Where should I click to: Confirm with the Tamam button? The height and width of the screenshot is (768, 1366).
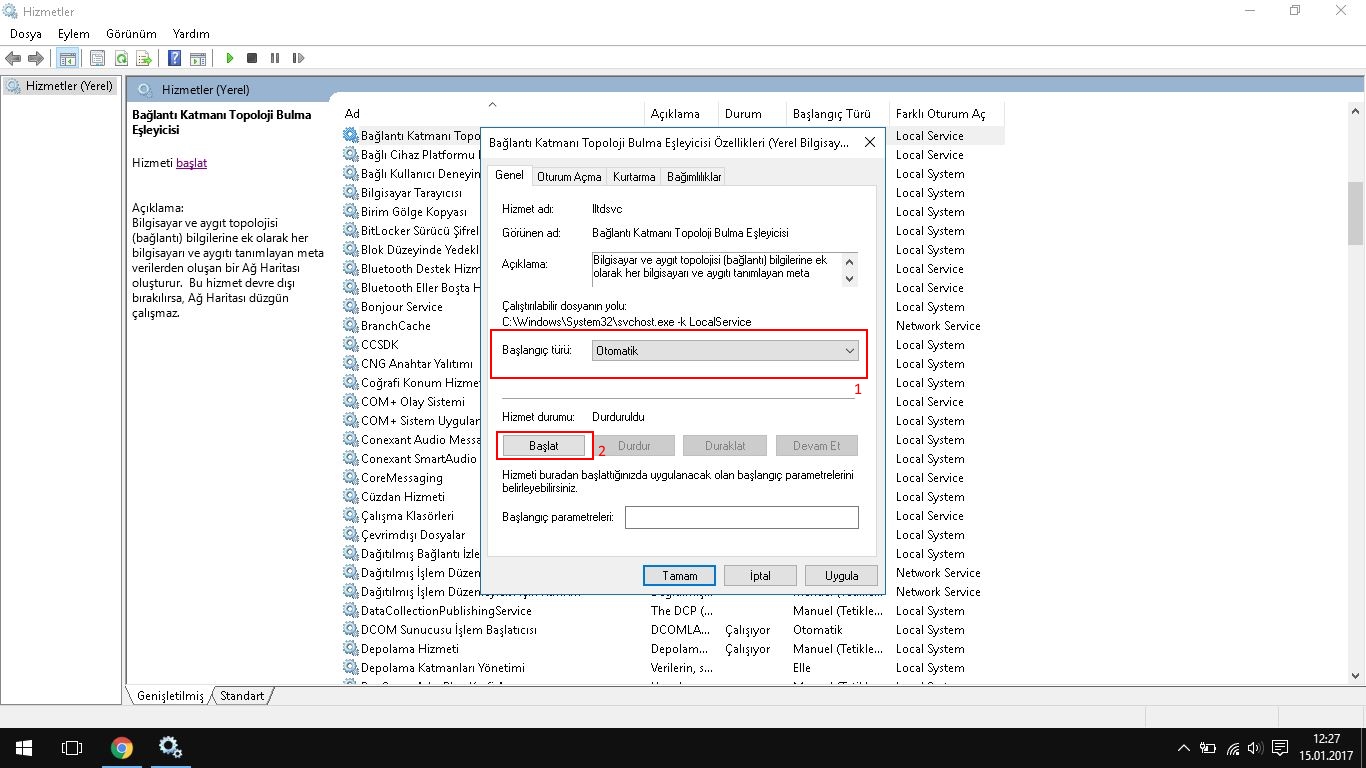(x=680, y=576)
